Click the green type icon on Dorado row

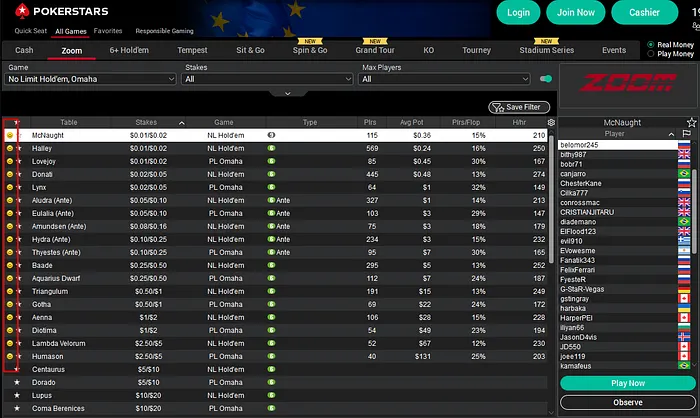[271, 382]
